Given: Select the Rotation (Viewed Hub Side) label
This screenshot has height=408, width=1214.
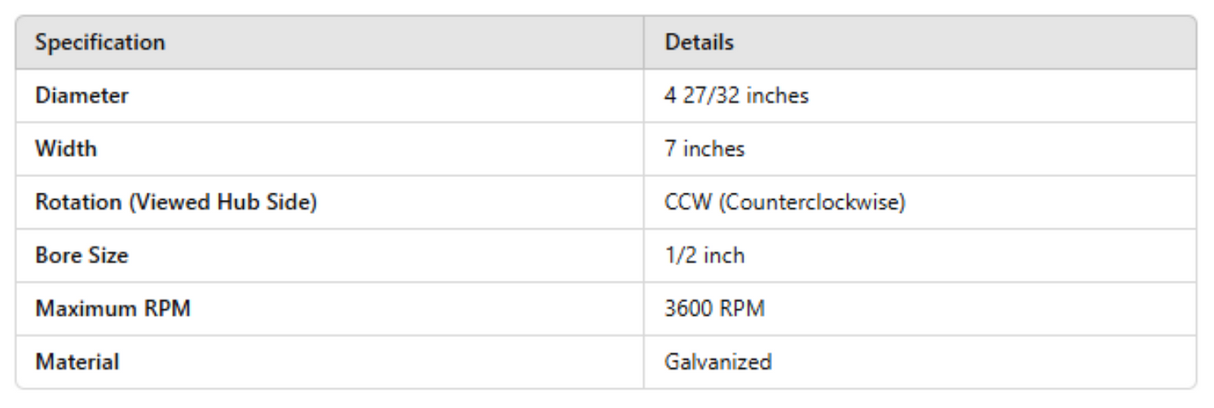Looking at the screenshot, I should (x=176, y=203).
